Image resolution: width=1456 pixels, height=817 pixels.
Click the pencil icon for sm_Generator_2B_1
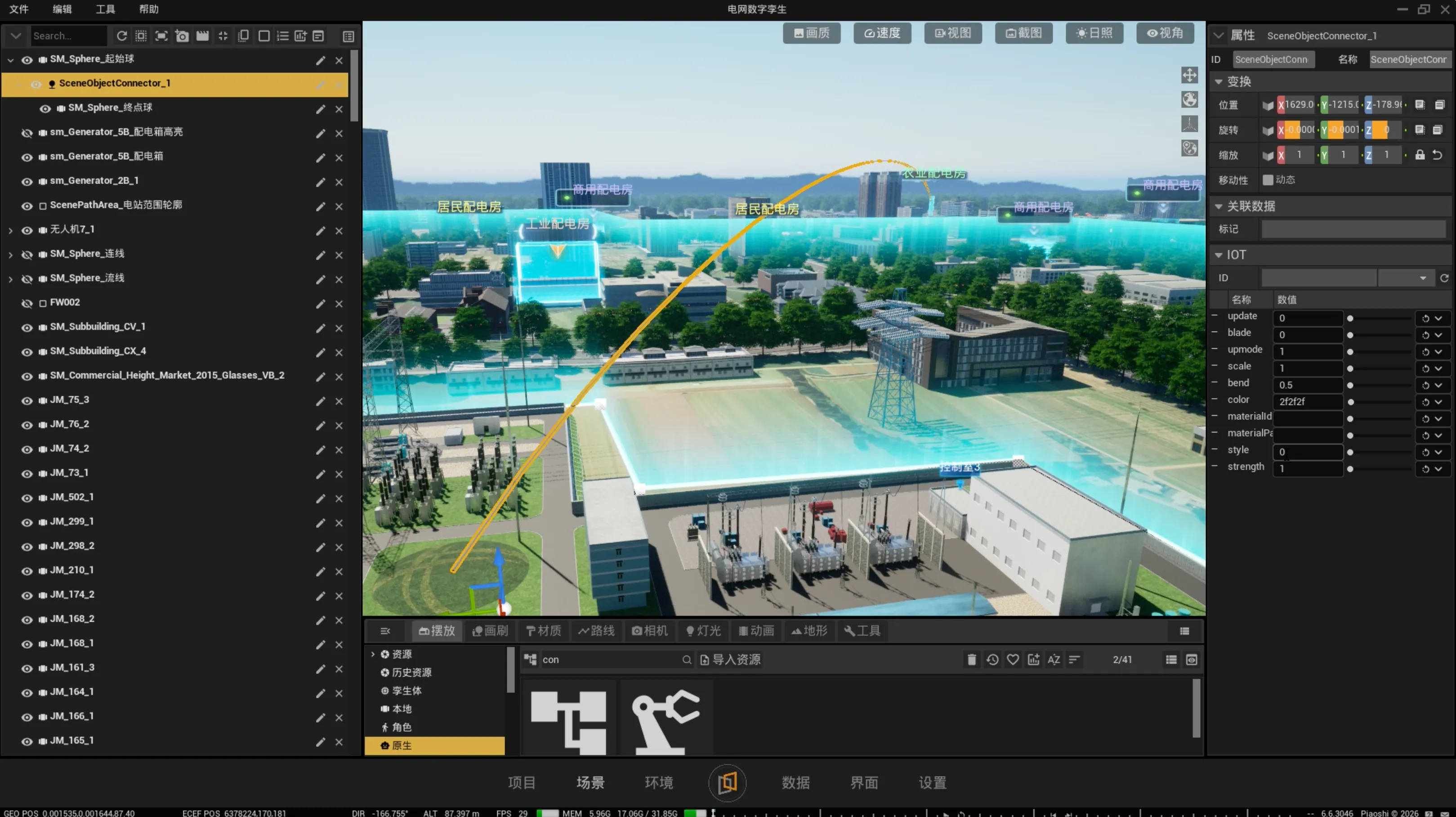(321, 182)
